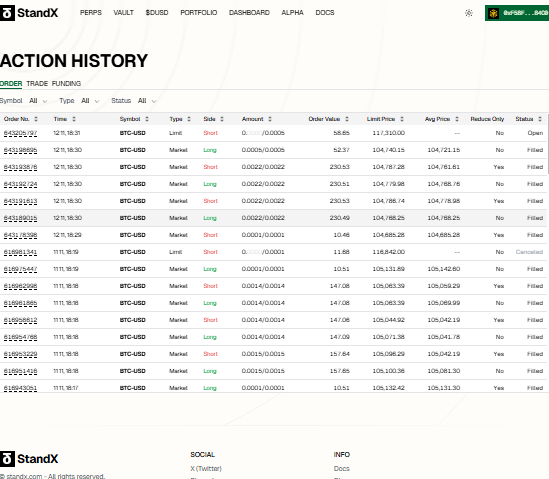Screen dimensions: 549x479
Task: Click the SOCIAL footer heading
Action: [202, 454]
